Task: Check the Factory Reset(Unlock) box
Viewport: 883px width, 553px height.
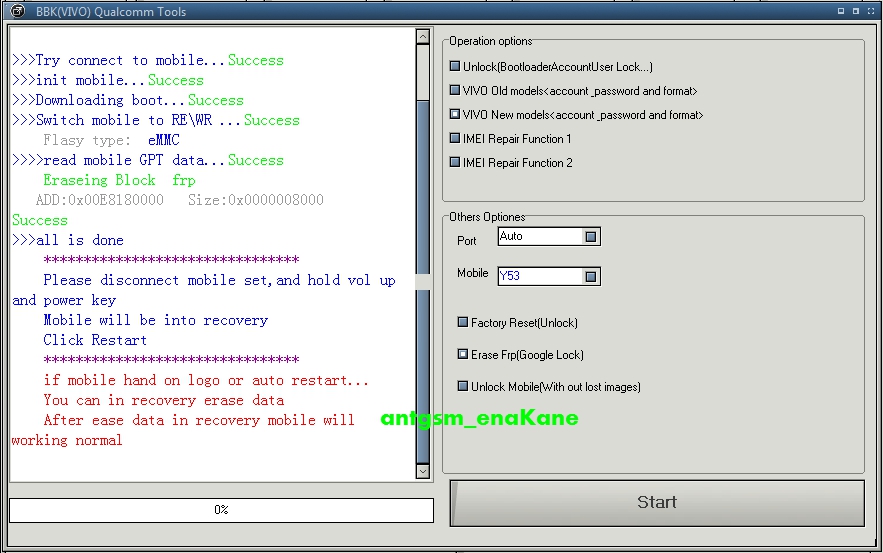Action: click(x=463, y=322)
